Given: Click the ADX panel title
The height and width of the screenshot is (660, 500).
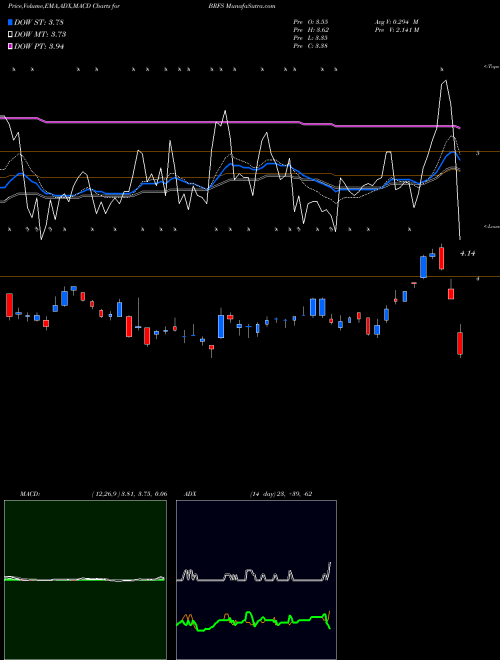Looking at the screenshot, I should point(190,494).
